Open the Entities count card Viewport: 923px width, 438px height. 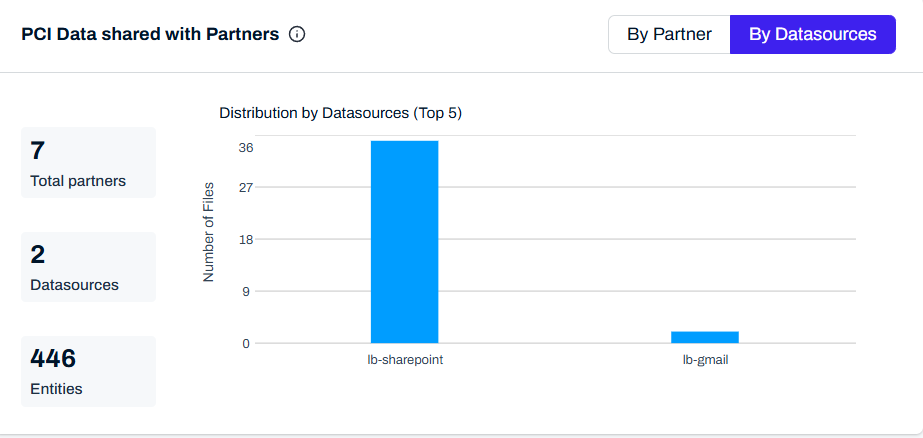89,371
